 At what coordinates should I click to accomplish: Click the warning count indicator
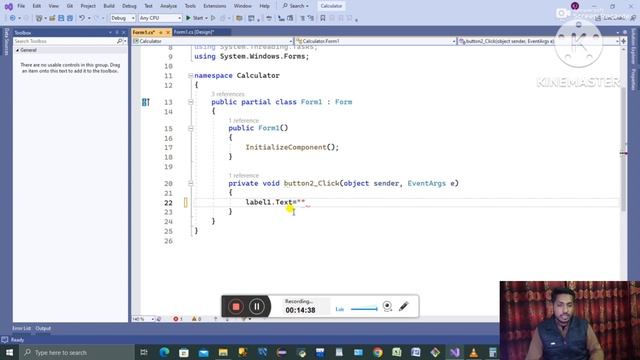(x=196, y=319)
